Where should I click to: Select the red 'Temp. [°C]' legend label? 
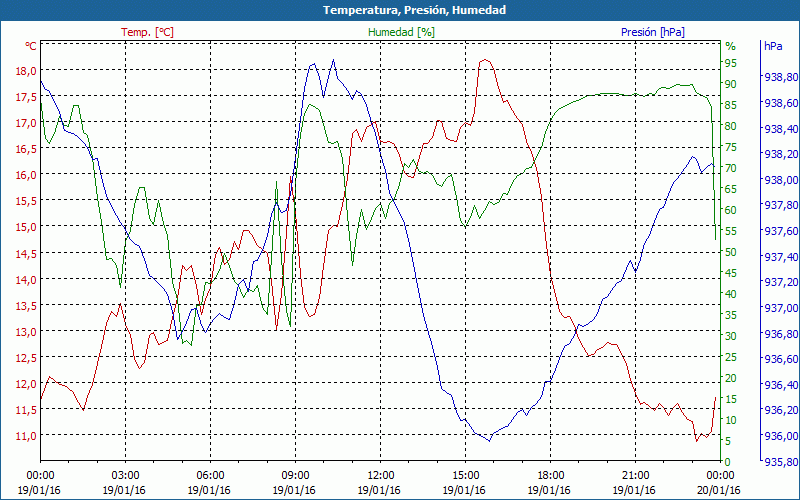(147, 32)
